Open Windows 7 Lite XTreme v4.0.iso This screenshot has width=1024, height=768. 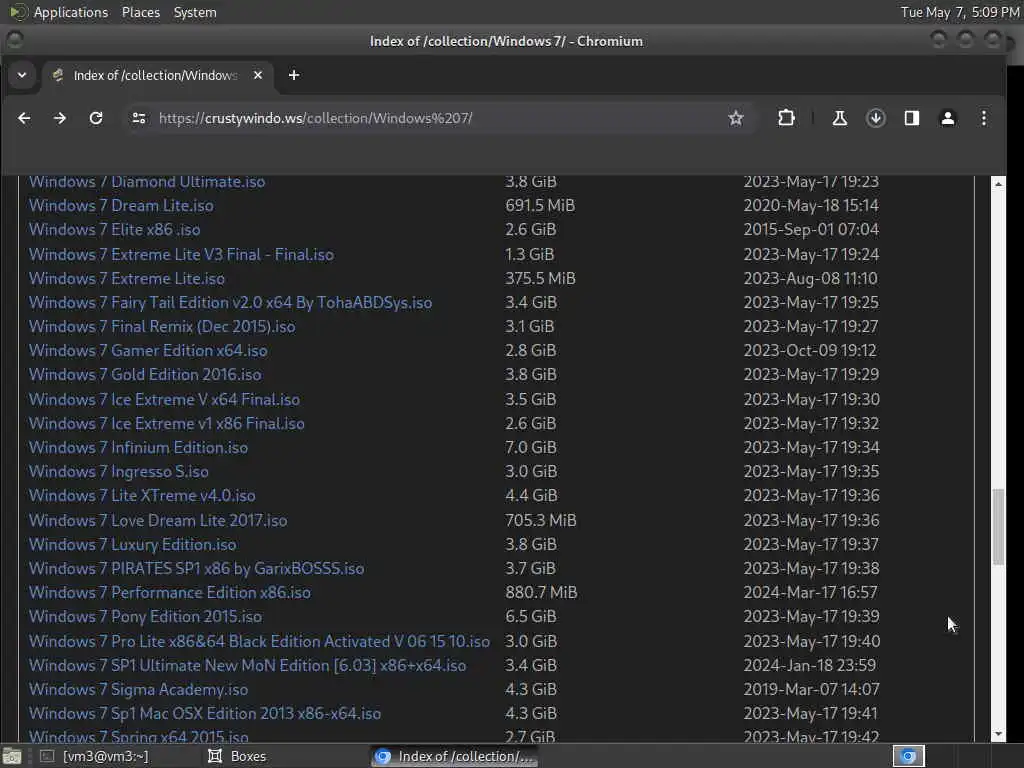142,496
